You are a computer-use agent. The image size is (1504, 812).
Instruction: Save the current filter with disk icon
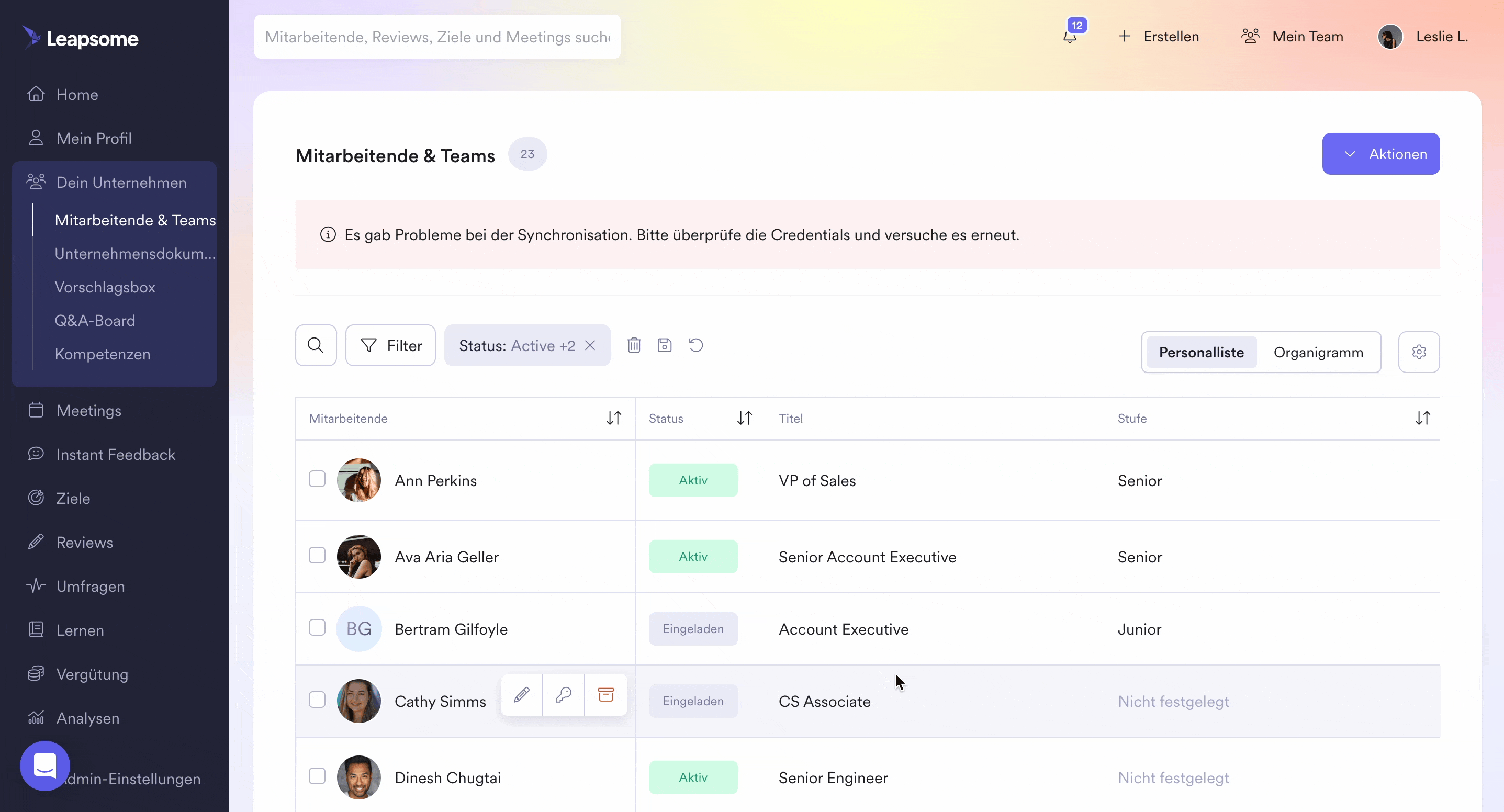(665, 346)
